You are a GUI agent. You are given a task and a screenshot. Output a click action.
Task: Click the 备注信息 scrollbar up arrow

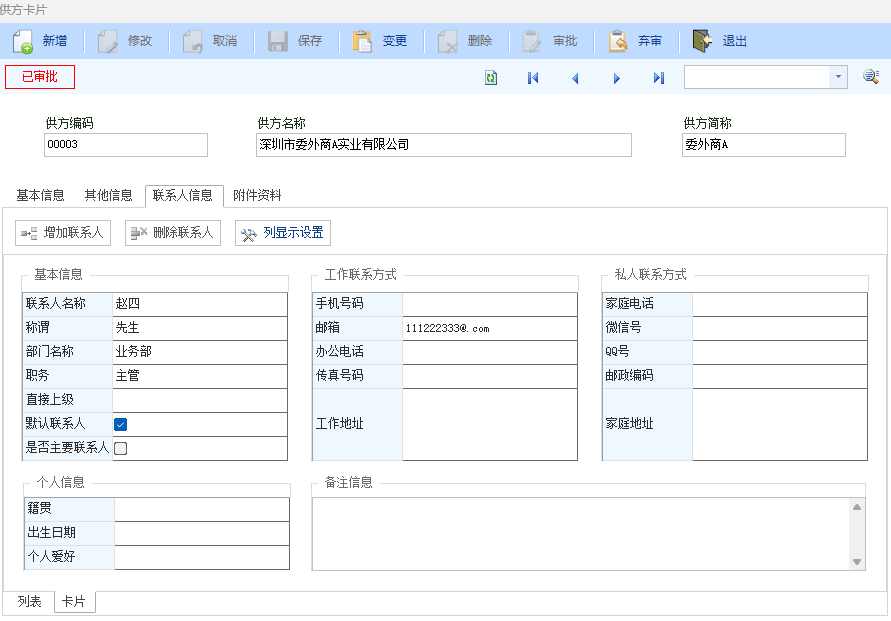[x=857, y=507]
